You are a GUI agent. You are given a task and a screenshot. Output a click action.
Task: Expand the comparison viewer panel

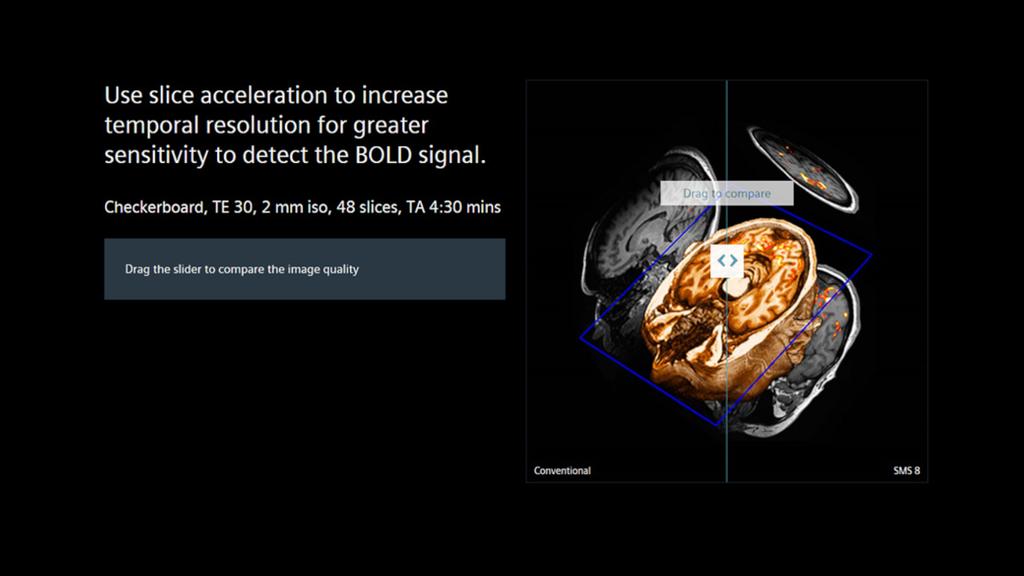pyautogui.click(x=728, y=280)
